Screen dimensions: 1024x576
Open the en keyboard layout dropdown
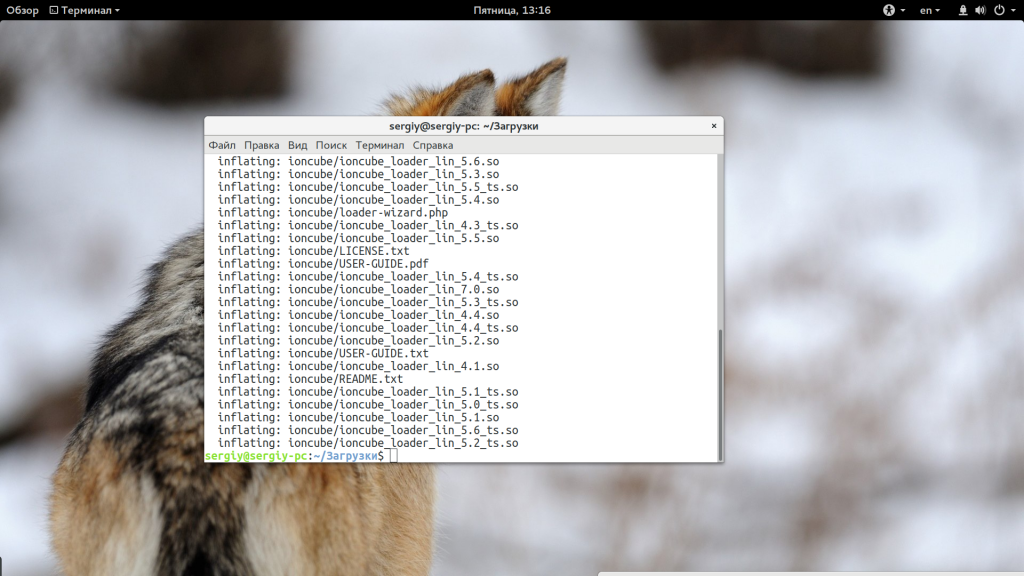click(x=929, y=10)
